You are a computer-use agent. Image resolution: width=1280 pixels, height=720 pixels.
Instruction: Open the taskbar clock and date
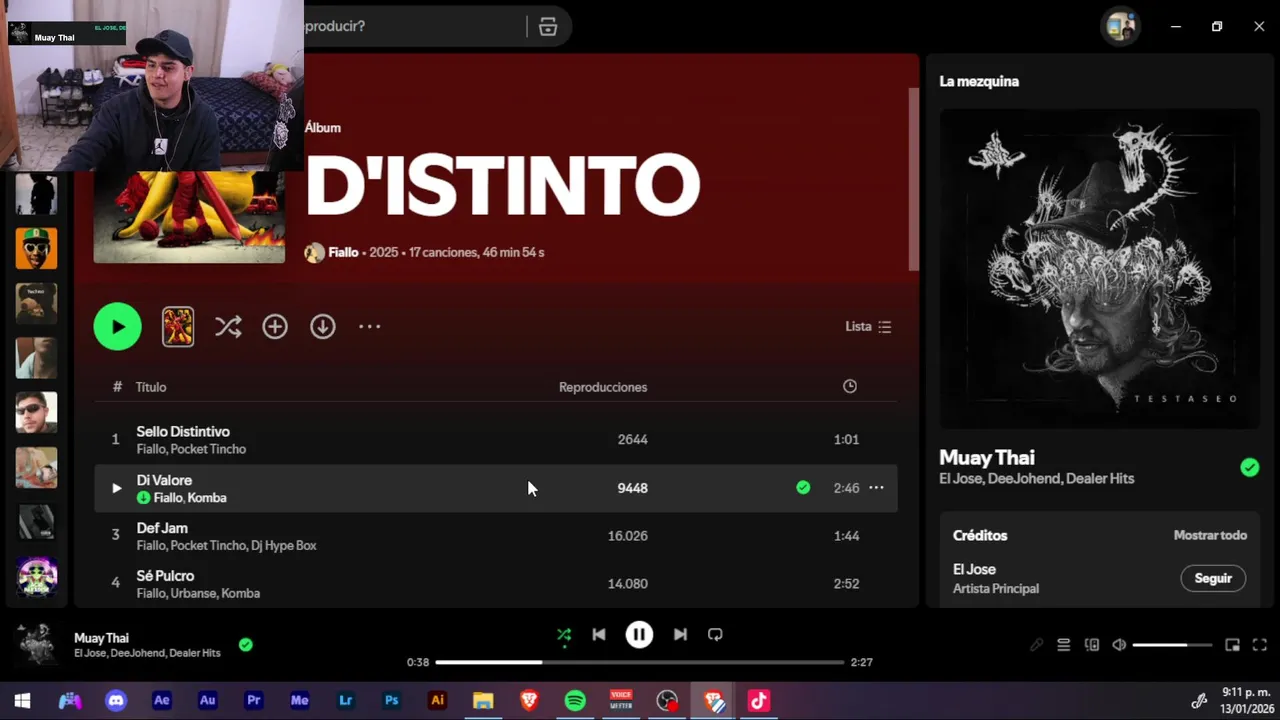coord(1246,701)
